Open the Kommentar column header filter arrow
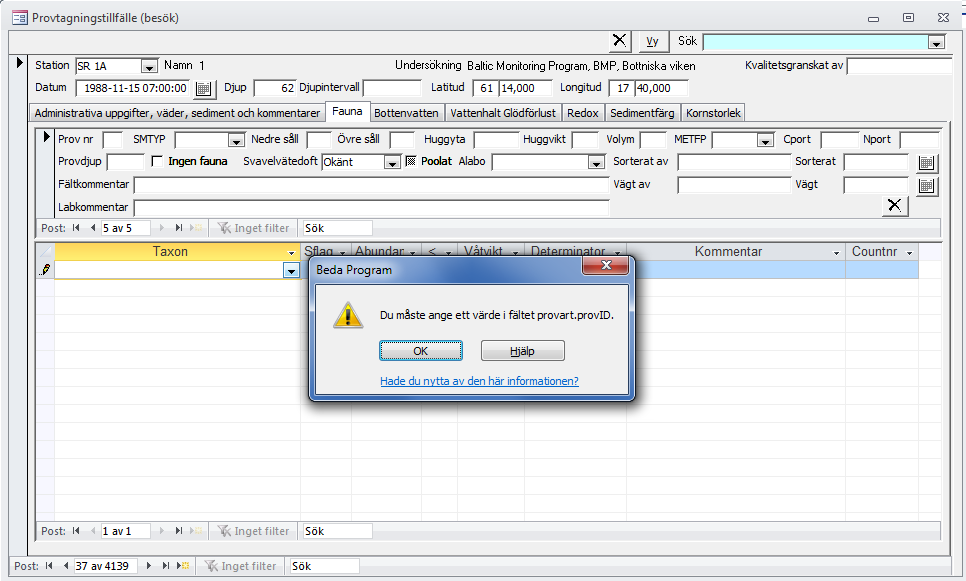This screenshot has height=581, width=966. 836,253
